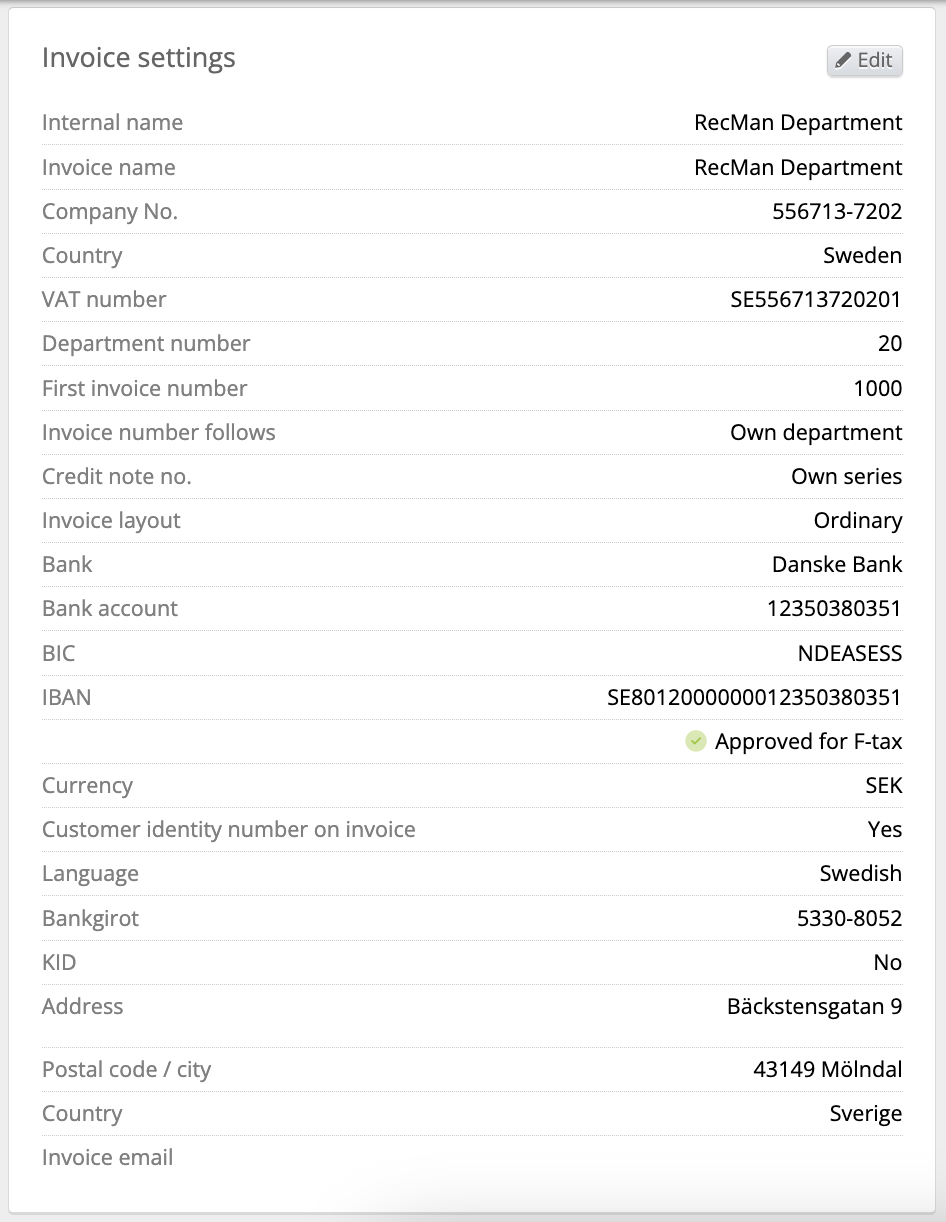946x1222 pixels.
Task: Click the IBAN number SE8012000000012350380351
Action: click(x=754, y=698)
